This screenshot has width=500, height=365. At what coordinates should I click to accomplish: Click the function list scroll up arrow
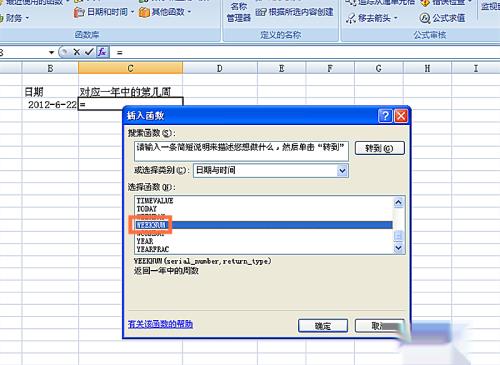(x=399, y=202)
